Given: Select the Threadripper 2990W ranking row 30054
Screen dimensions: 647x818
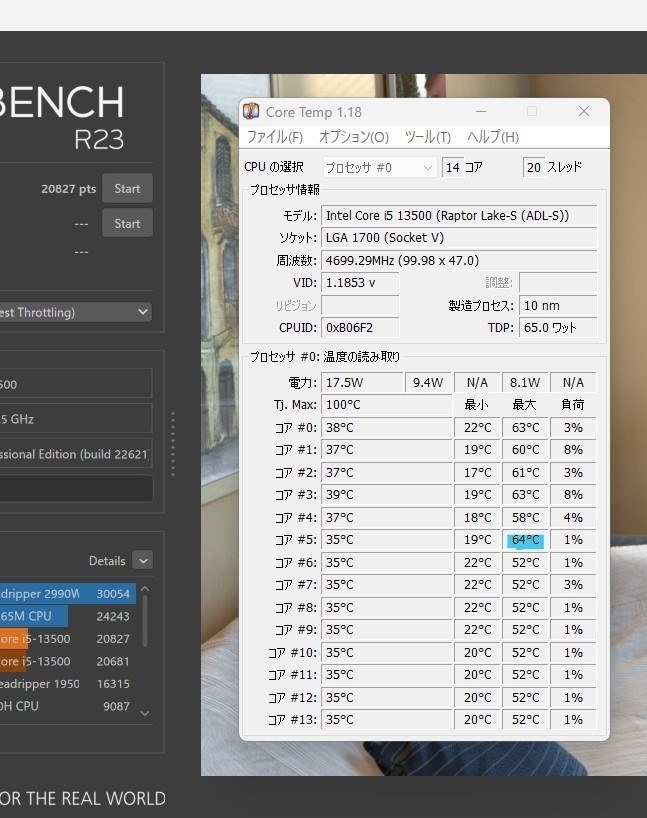Looking at the screenshot, I should tap(68, 594).
